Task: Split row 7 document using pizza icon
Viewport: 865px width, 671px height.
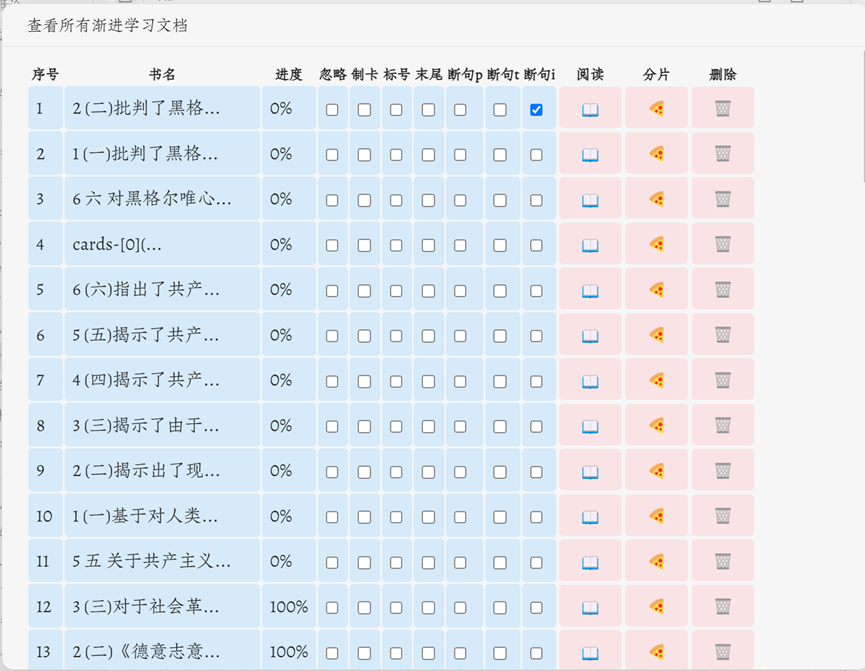Action: 656,380
